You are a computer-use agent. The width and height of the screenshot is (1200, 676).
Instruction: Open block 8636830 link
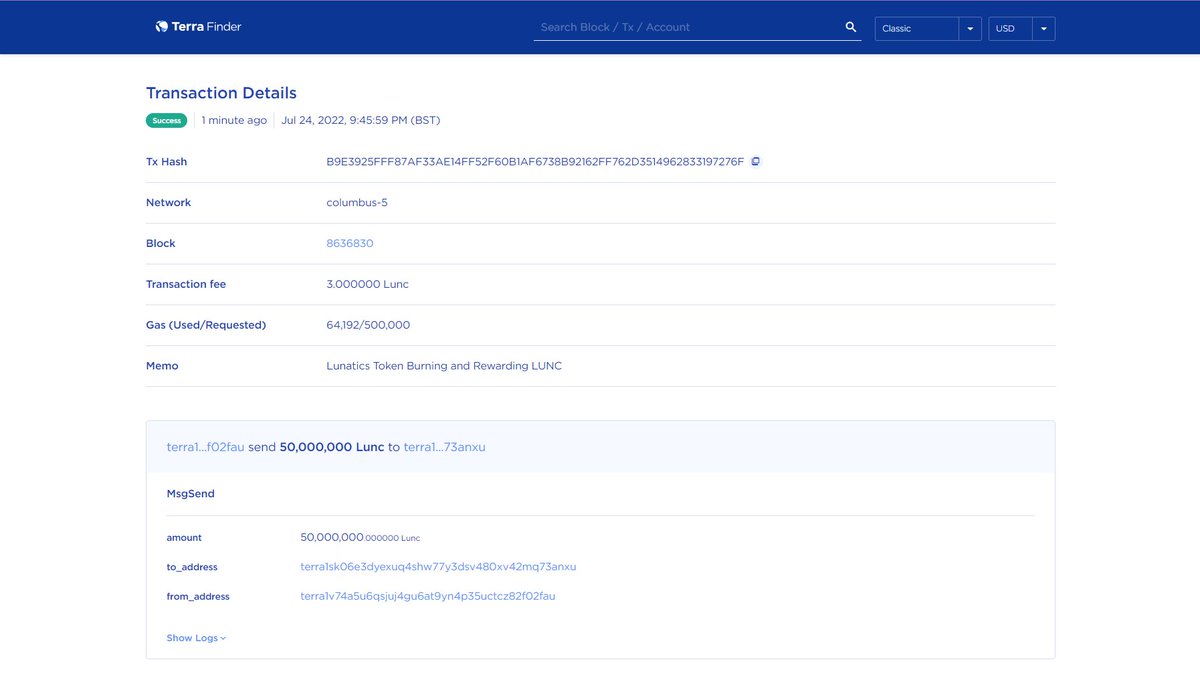click(350, 243)
